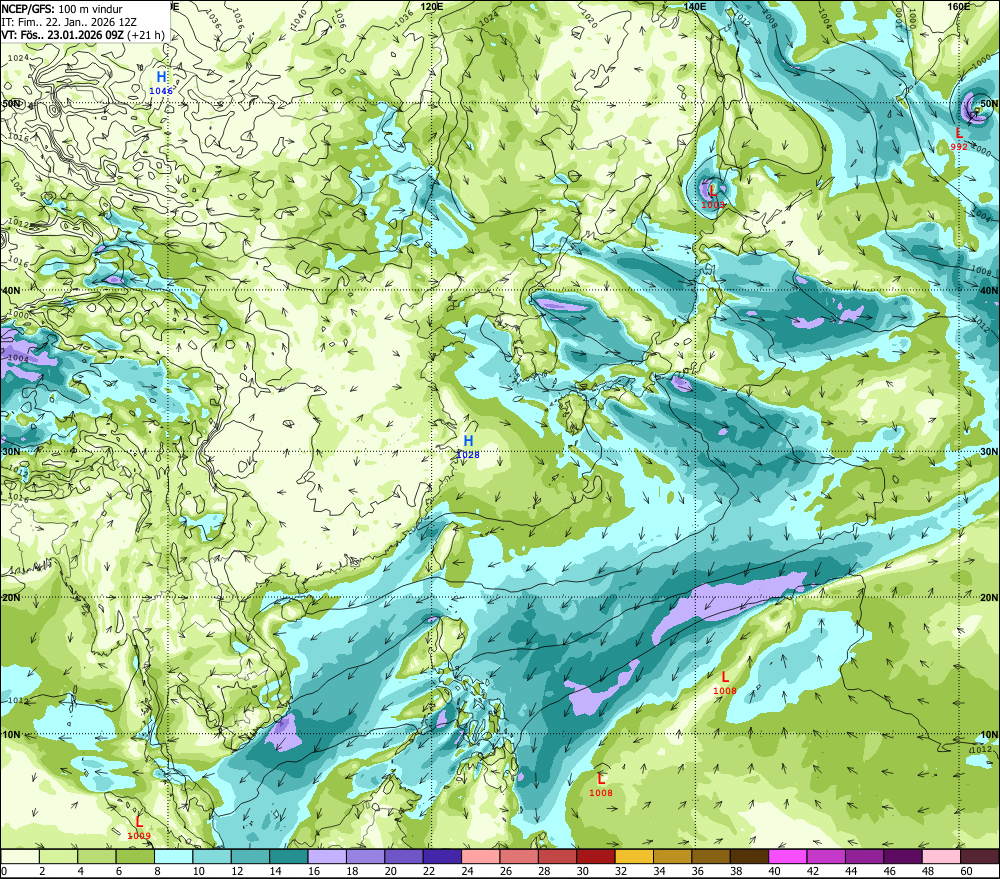Image resolution: width=1000 pixels, height=879 pixels.
Task: Click the L 1003 low pressure marker
Action: [x=713, y=196]
